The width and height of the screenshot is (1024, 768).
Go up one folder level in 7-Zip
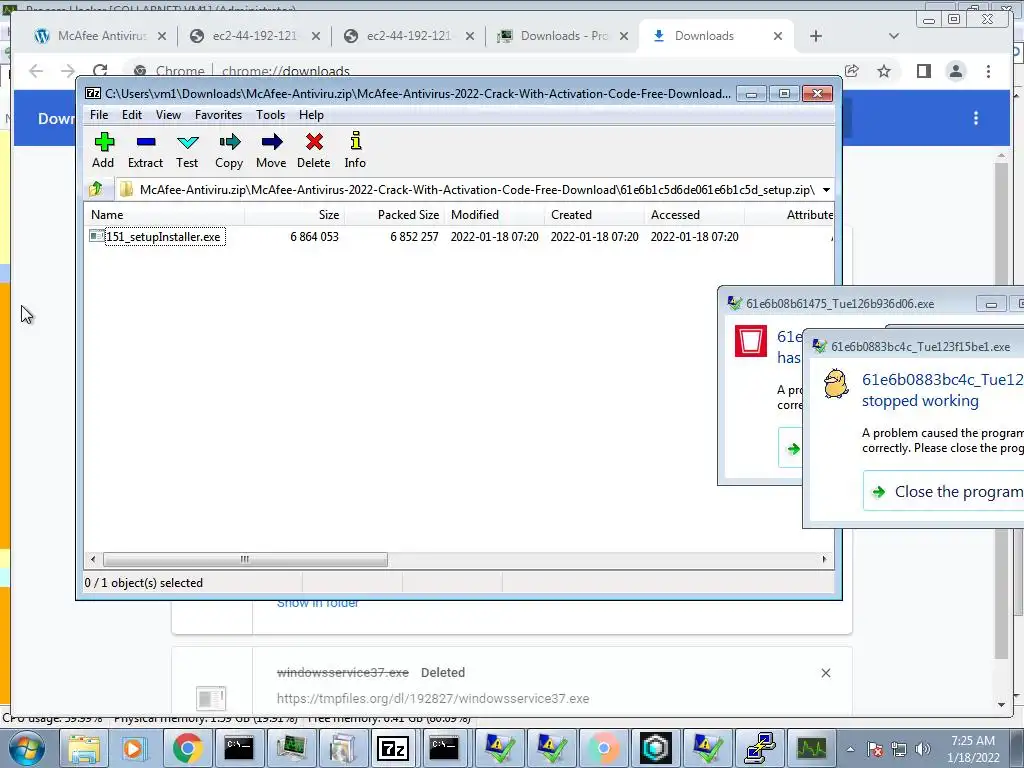(96, 189)
